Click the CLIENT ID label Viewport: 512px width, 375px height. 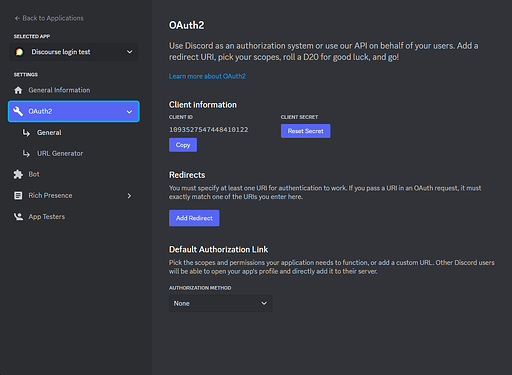(181, 117)
